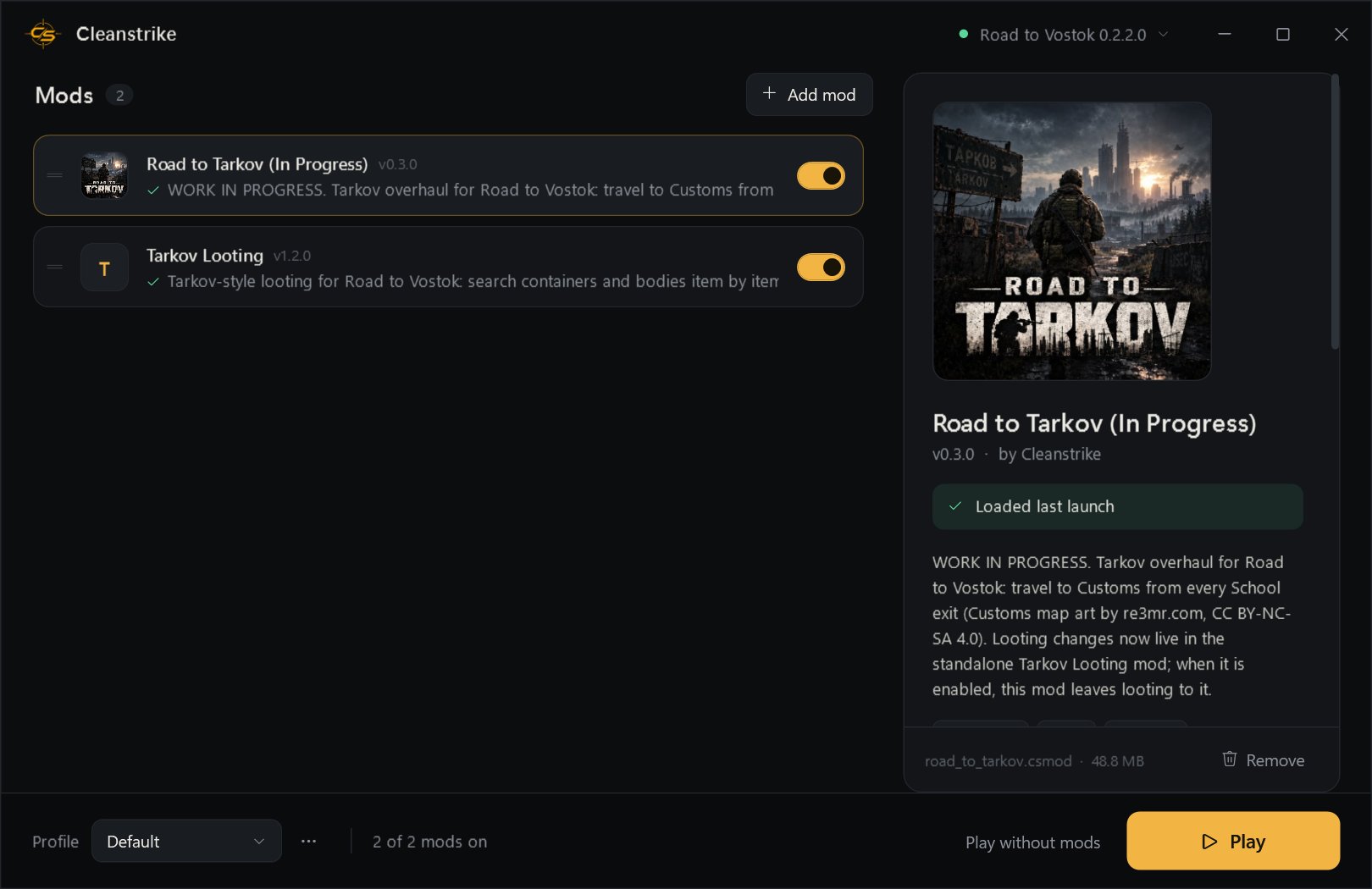This screenshot has height=889, width=1372.
Task: Remove the Road to Tarkov mod
Action: tap(1263, 760)
